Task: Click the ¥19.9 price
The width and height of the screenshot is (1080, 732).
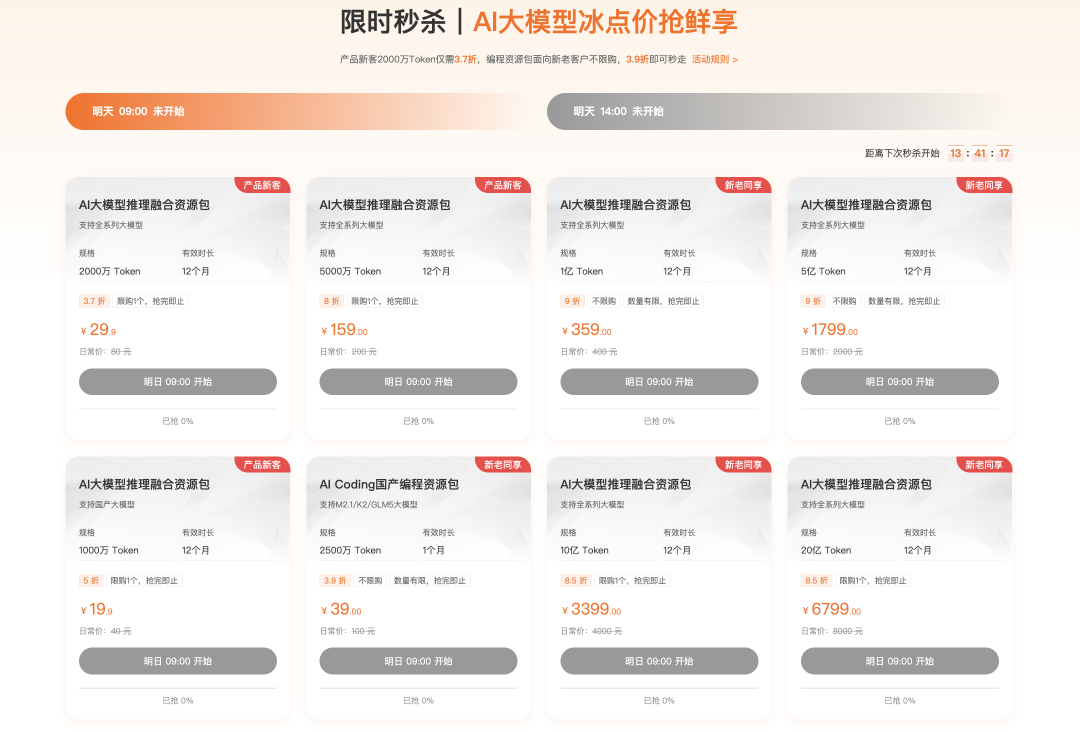Action: click(96, 609)
